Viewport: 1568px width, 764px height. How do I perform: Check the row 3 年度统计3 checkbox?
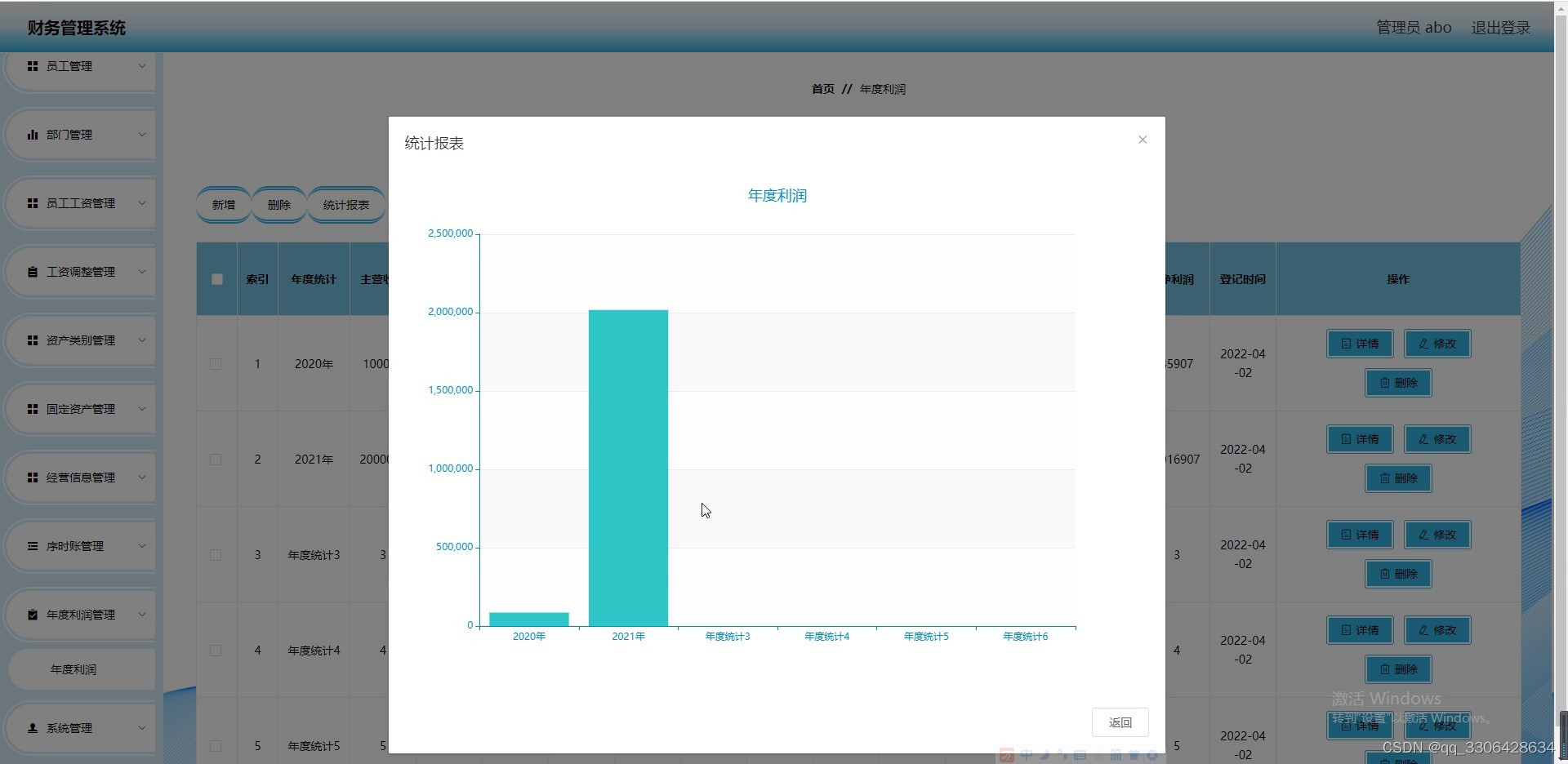[216, 555]
